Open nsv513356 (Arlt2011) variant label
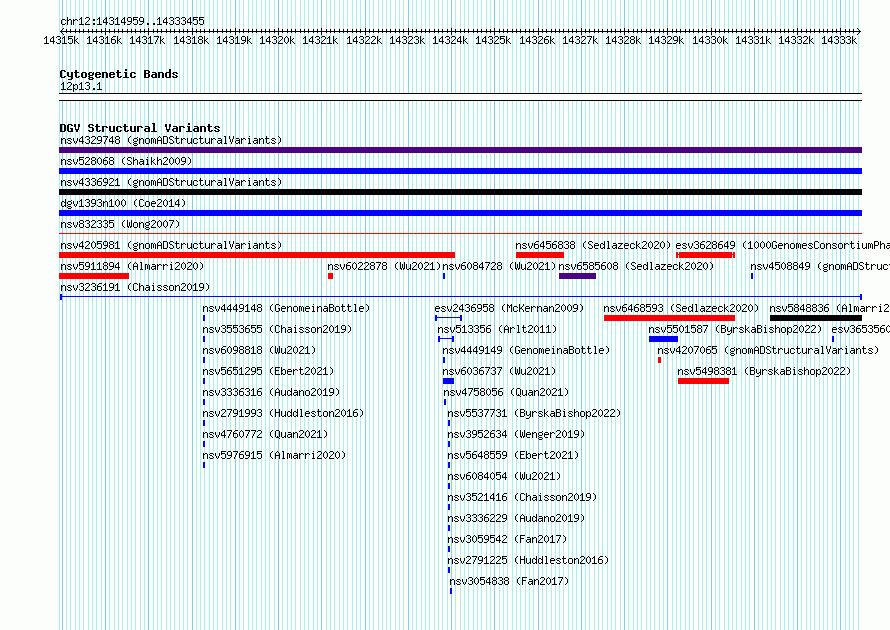 pos(497,329)
